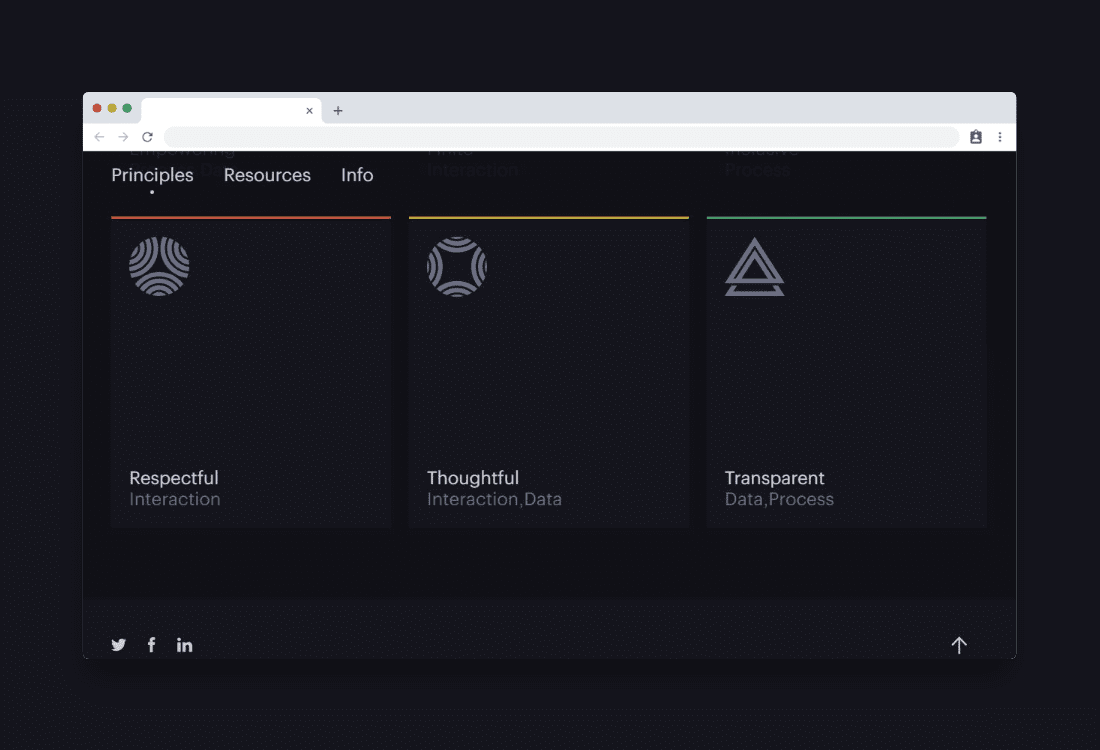Screen dimensions: 1100x750
Task: Select the circular Respectful principle icon
Action: (x=160, y=266)
